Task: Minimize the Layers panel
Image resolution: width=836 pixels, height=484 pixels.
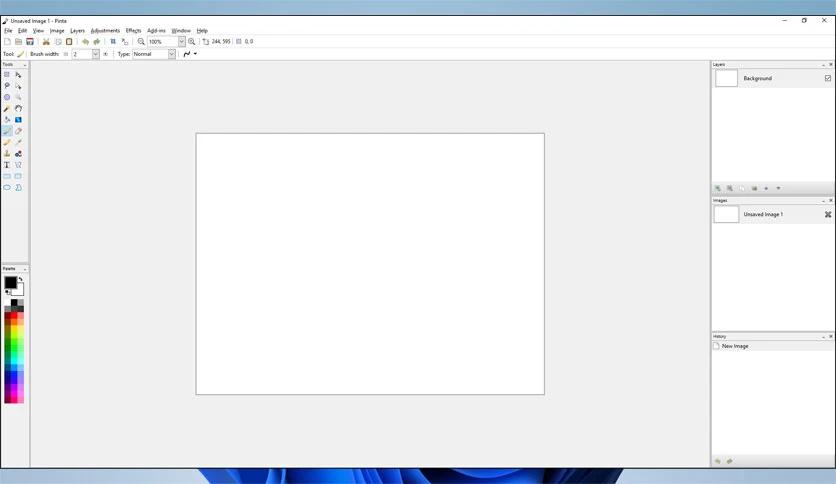Action: (823, 64)
